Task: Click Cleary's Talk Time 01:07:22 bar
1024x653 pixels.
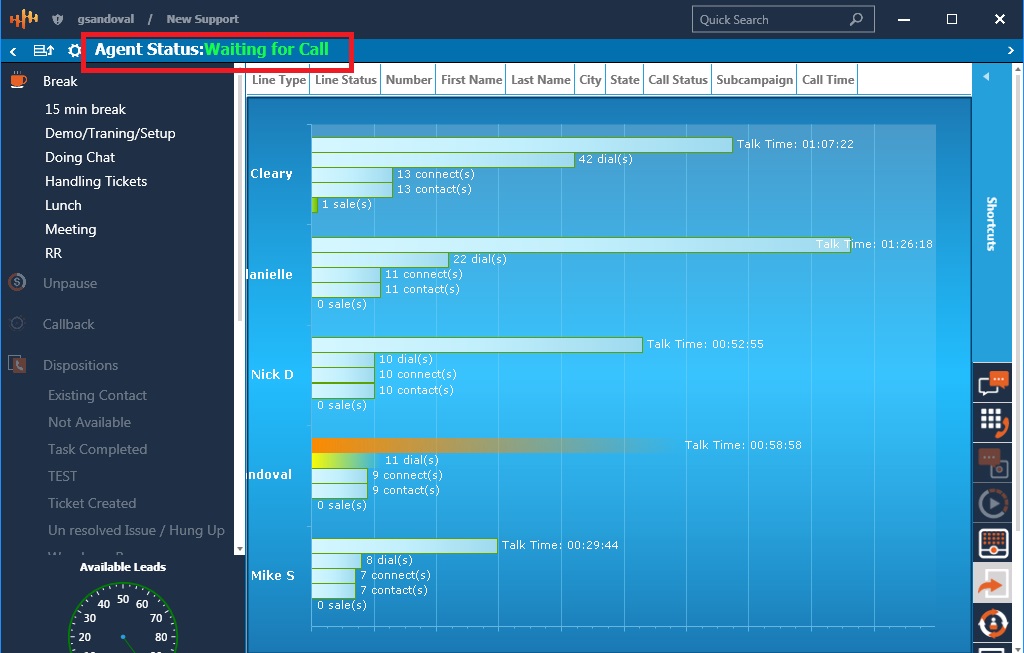Action: coord(522,144)
